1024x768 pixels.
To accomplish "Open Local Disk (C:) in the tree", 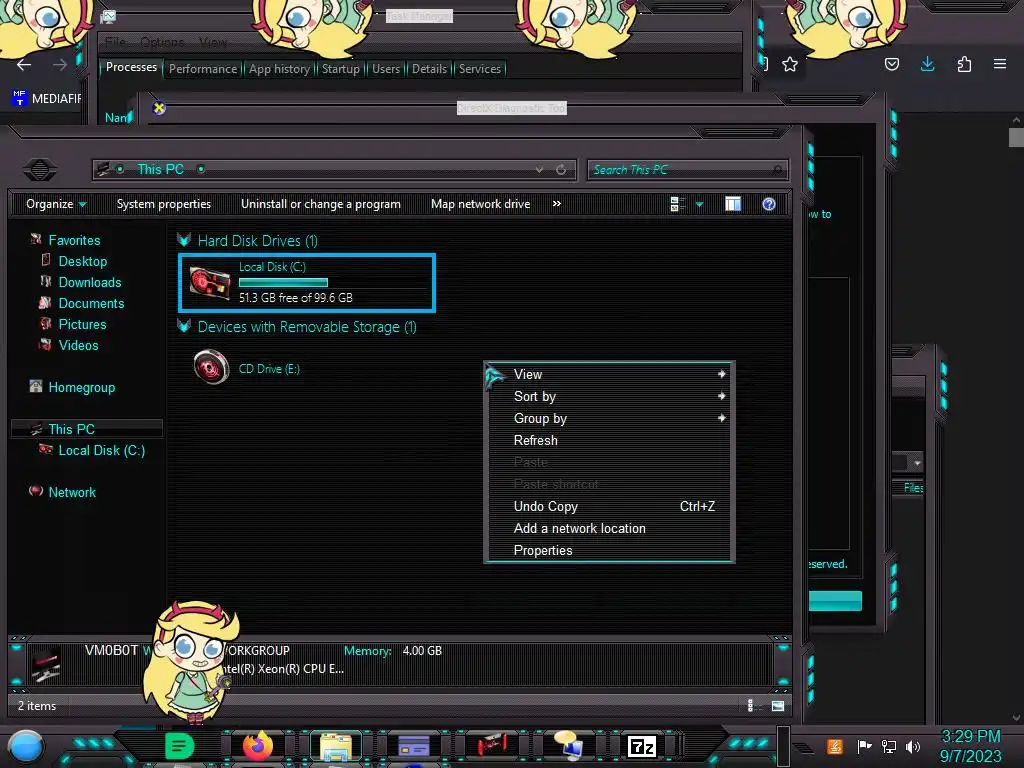I will coord(102,450).
